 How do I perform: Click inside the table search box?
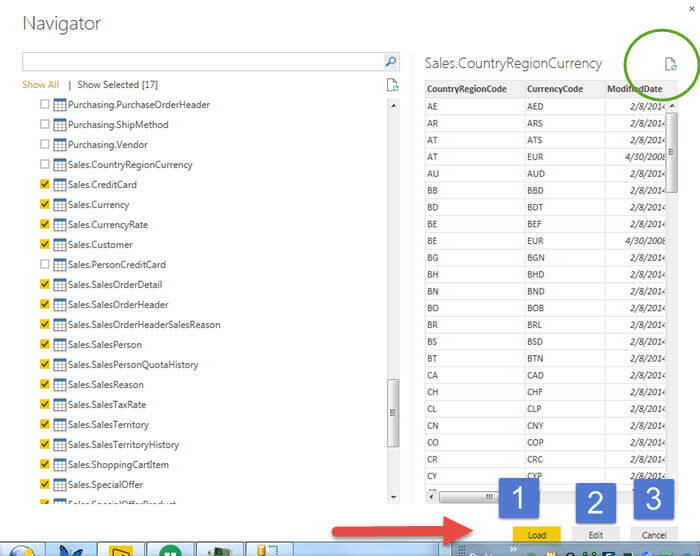click(200, 62)
